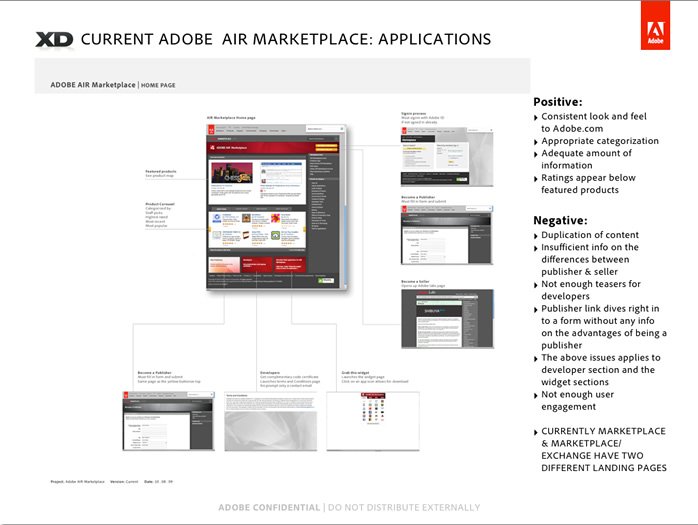Click the red Adobe logo in the slide corner

655,25
